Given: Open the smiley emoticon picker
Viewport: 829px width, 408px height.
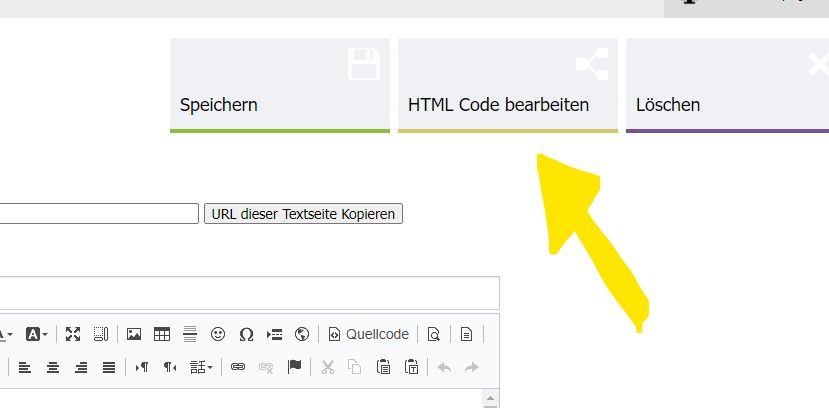Looking at the screenshot, I should (x=218, y=334).
